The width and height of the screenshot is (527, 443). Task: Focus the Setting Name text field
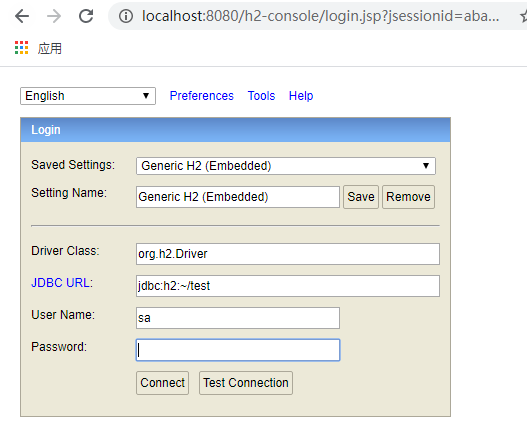[238, 197]
